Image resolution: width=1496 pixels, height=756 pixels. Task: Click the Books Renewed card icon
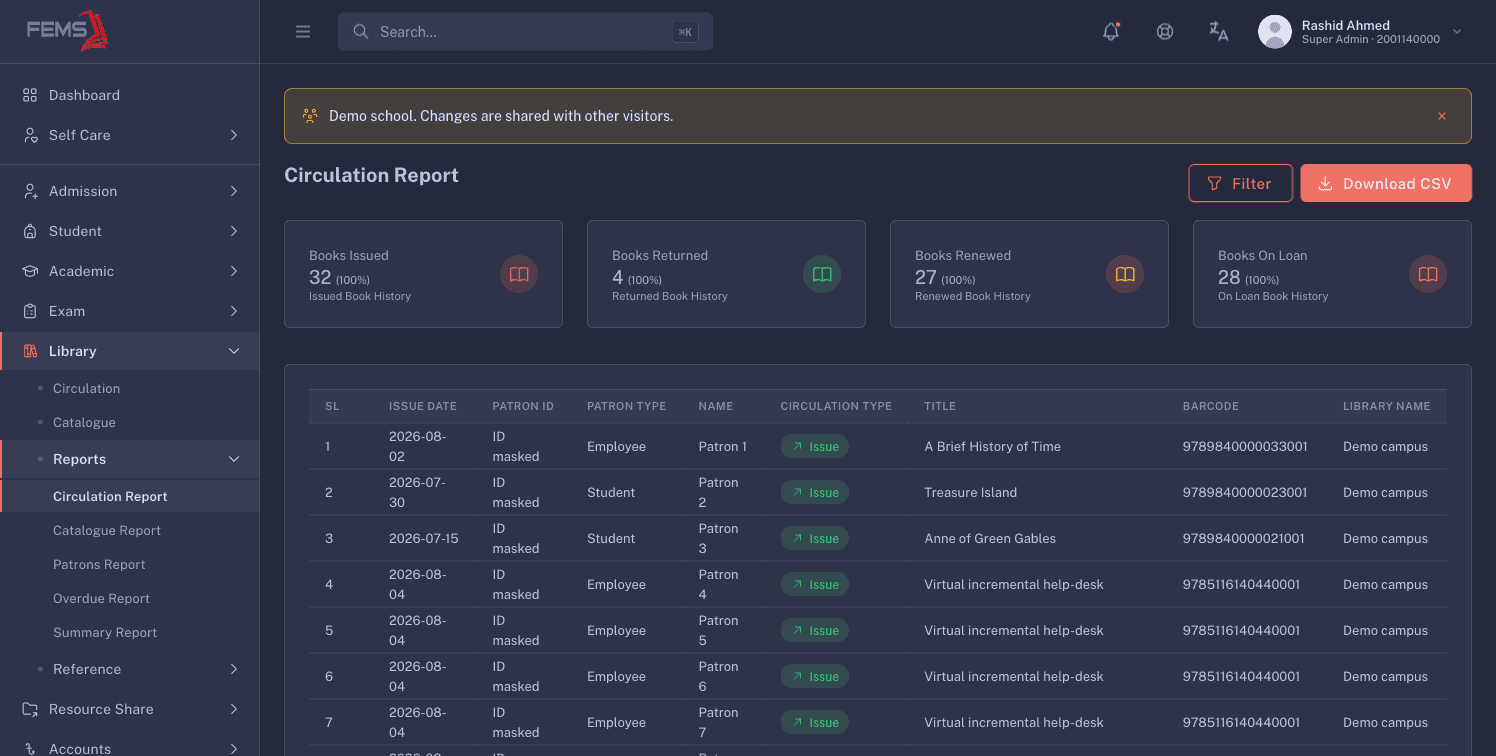click(1125, 274)
